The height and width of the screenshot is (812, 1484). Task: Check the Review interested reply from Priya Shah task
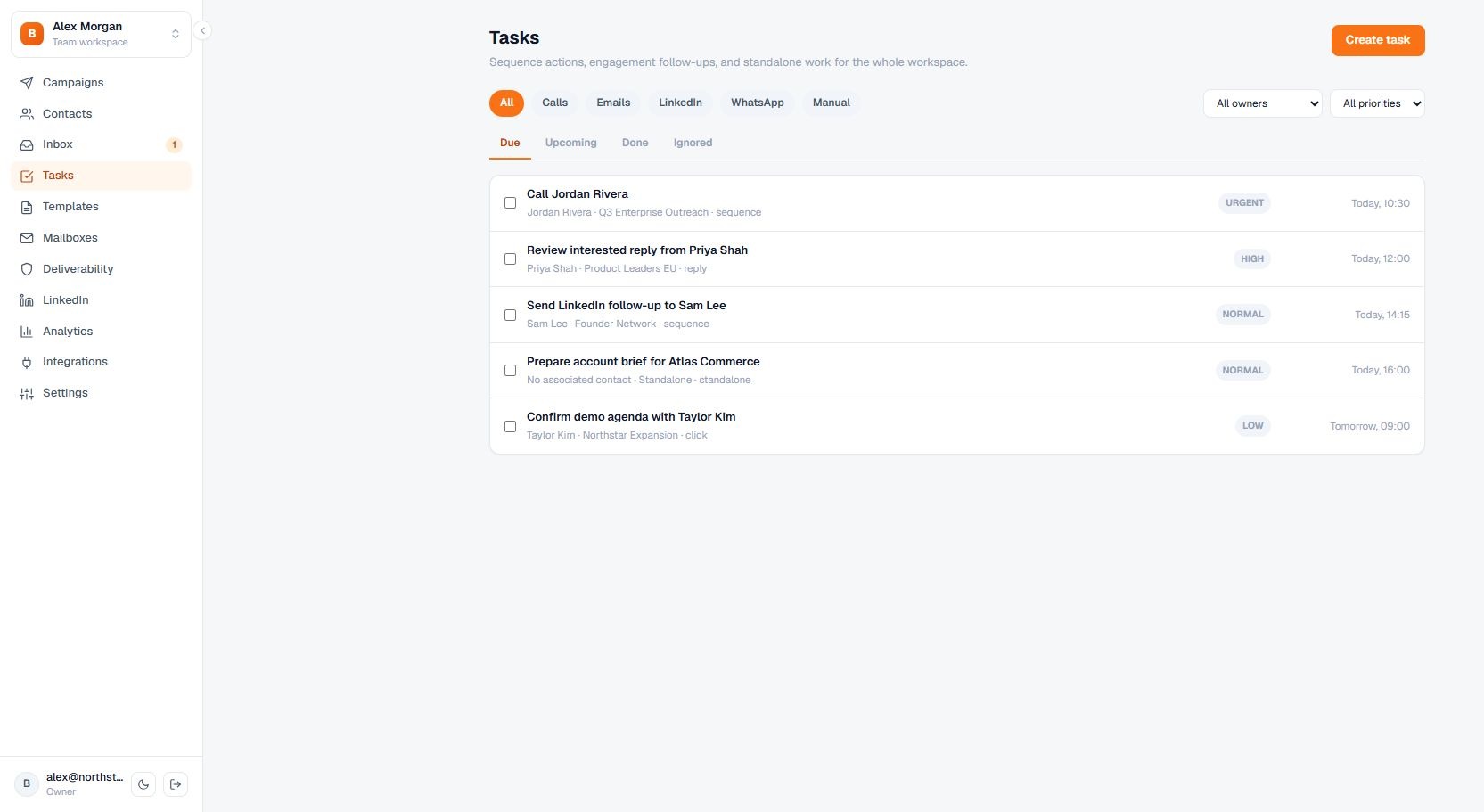[510, 258]
